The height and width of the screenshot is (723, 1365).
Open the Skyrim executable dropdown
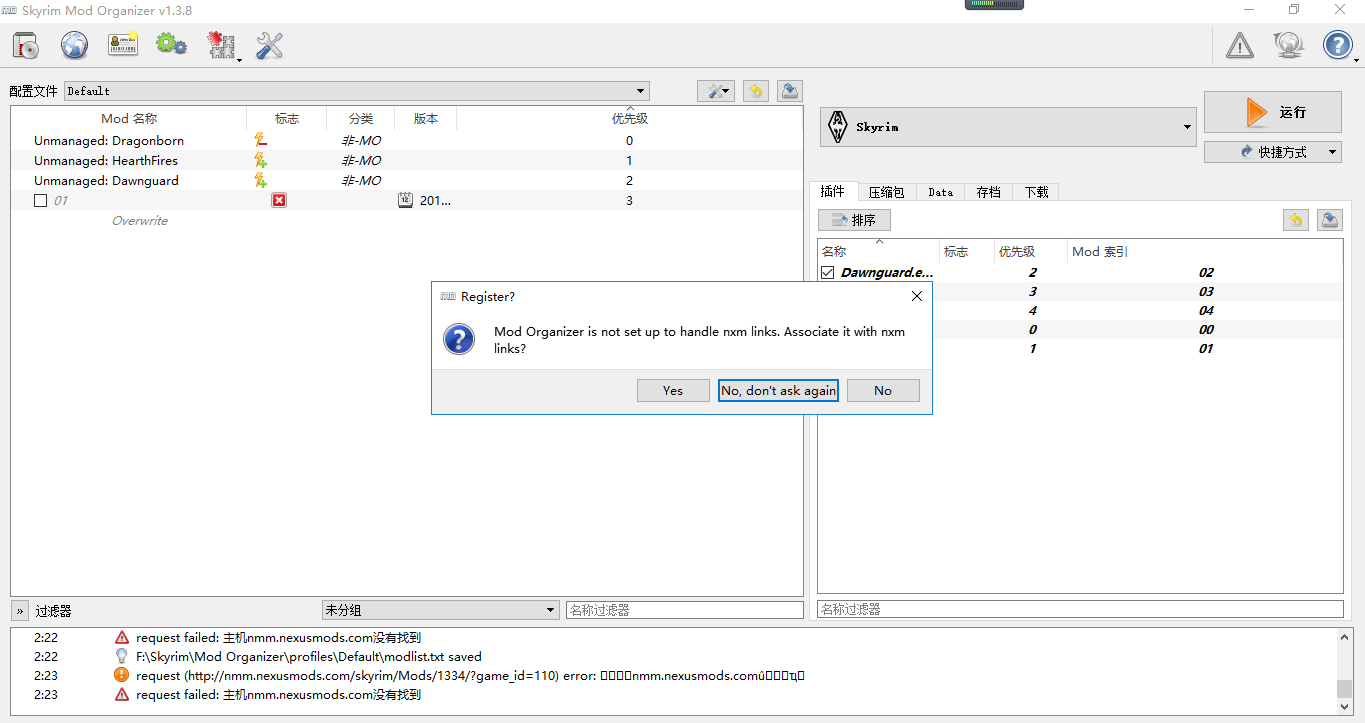tap(1008, 127)
